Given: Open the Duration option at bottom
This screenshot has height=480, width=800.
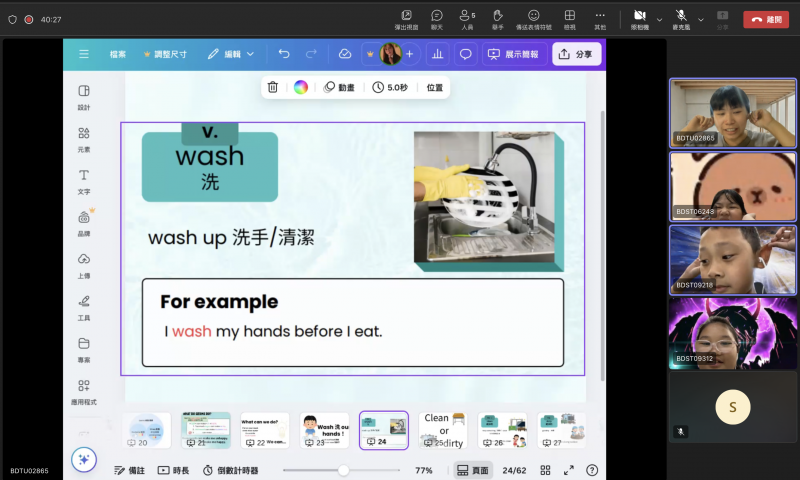Looking at the screenshot, I should pos(173,470).
